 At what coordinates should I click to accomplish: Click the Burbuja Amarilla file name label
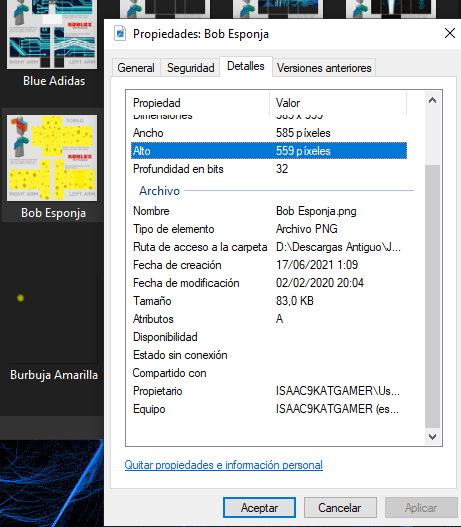pos(54,375)
